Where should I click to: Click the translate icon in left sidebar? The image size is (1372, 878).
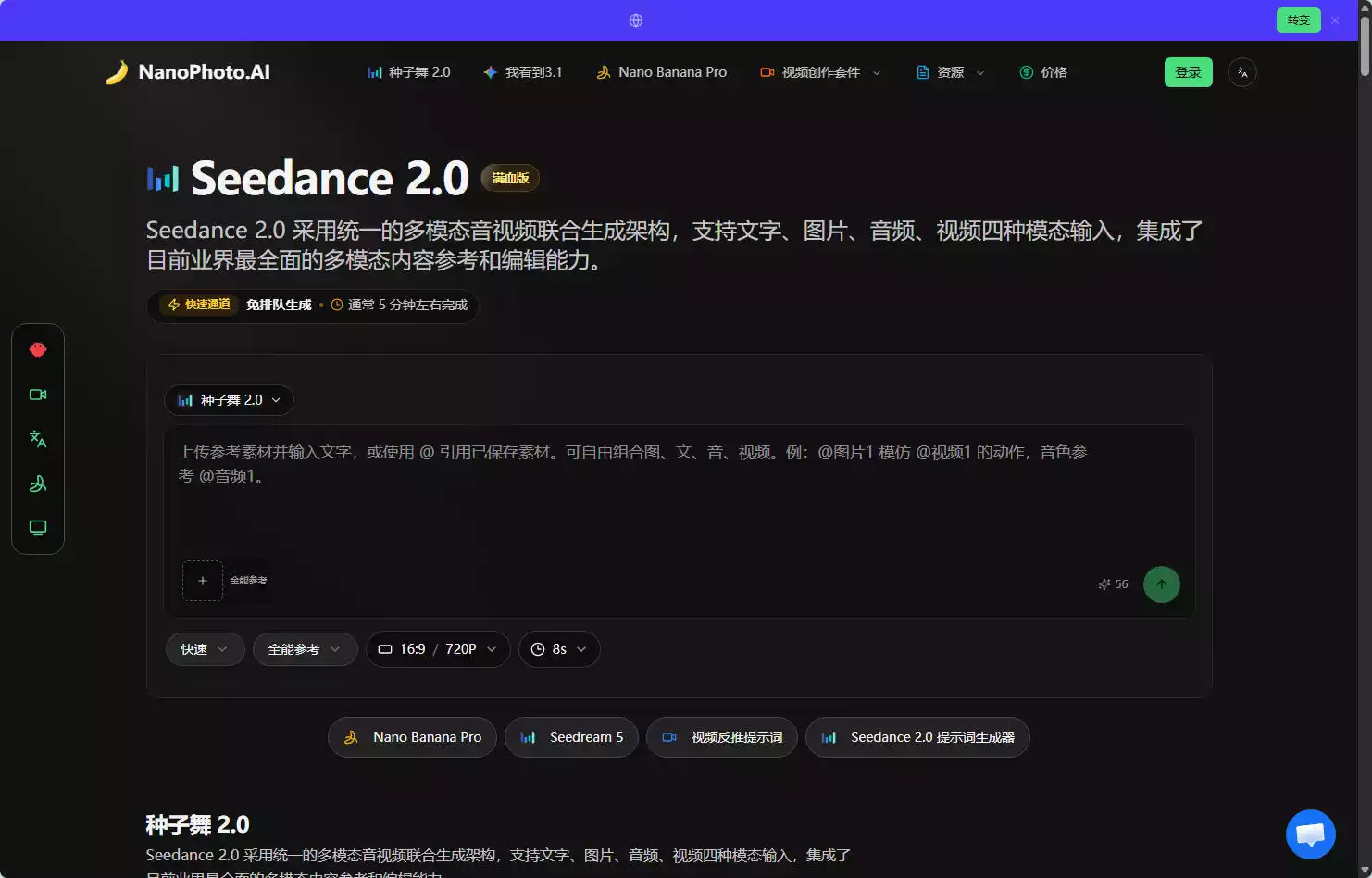[x=38, y=439]
